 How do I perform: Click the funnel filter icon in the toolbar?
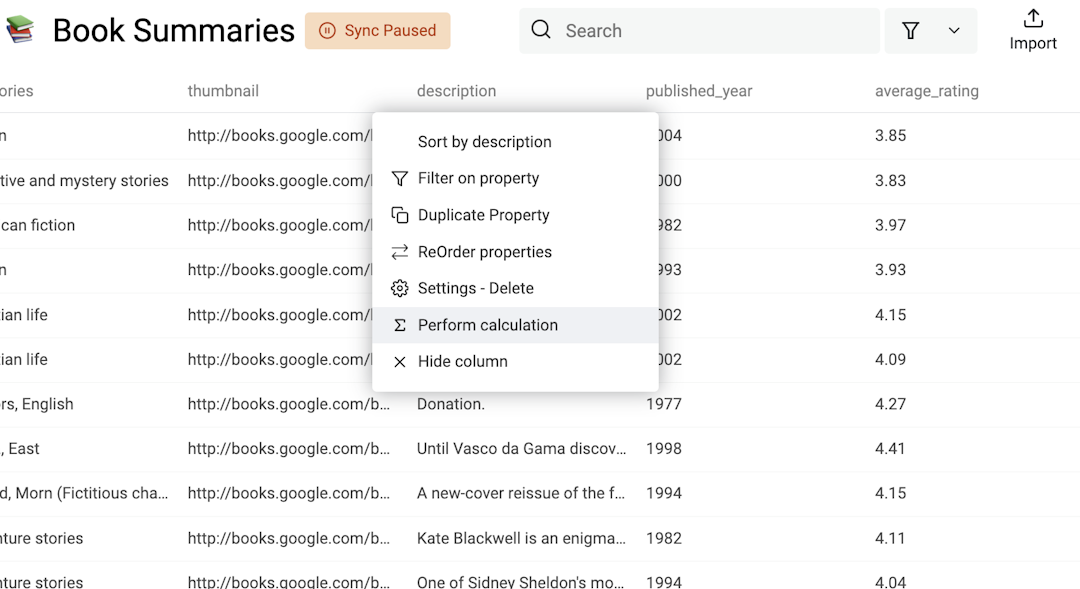911,31
